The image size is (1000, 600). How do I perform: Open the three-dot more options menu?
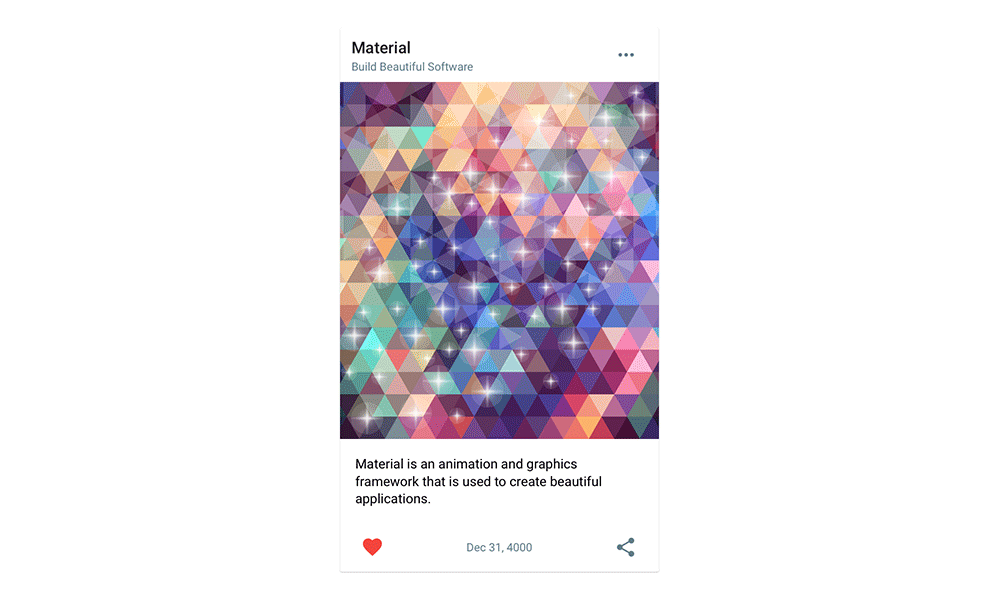tap(626, 55)
